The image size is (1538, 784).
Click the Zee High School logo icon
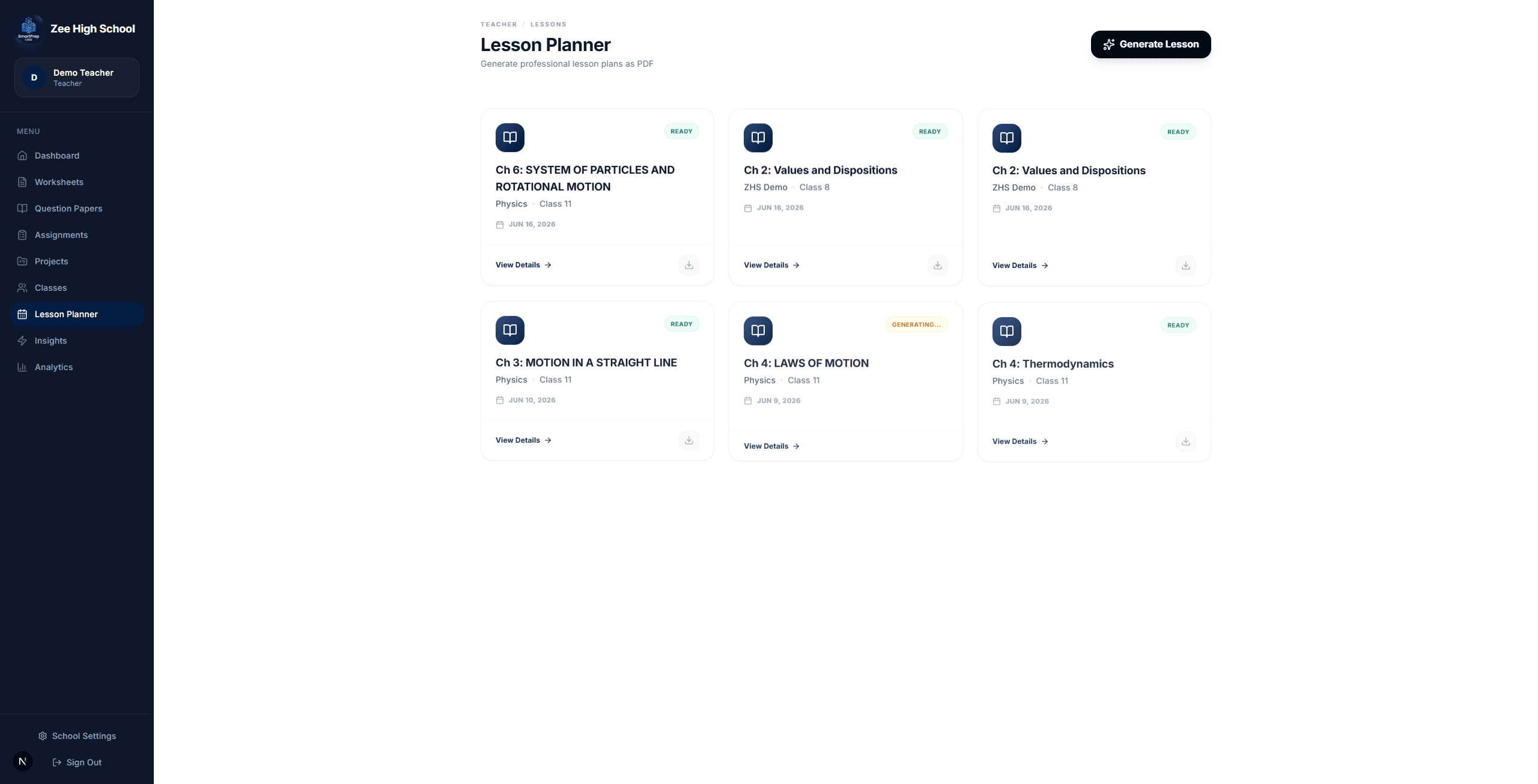tap(29, 29)
